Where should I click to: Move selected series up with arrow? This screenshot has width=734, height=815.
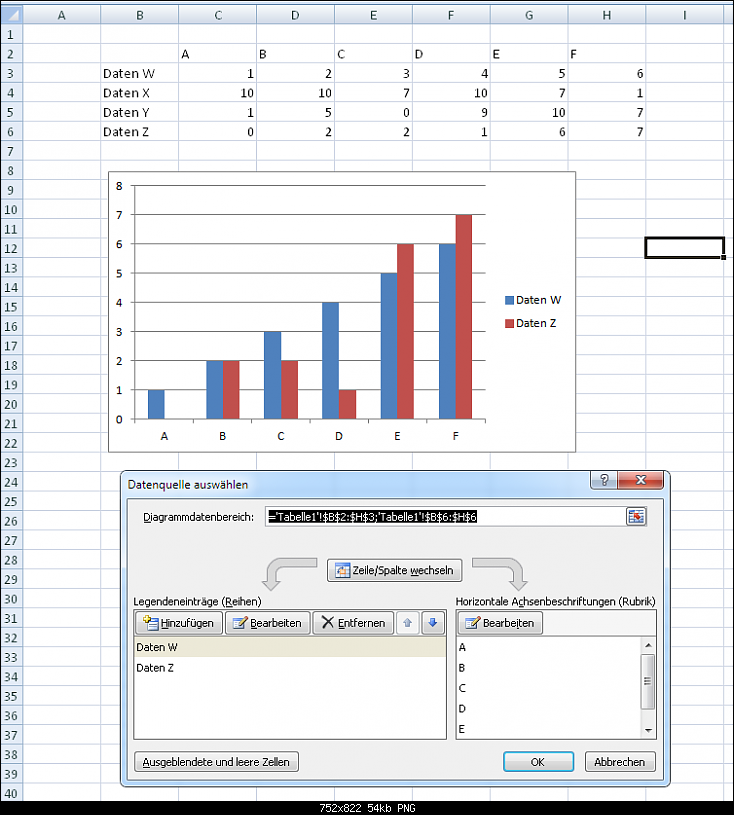[x=407, y=623]
